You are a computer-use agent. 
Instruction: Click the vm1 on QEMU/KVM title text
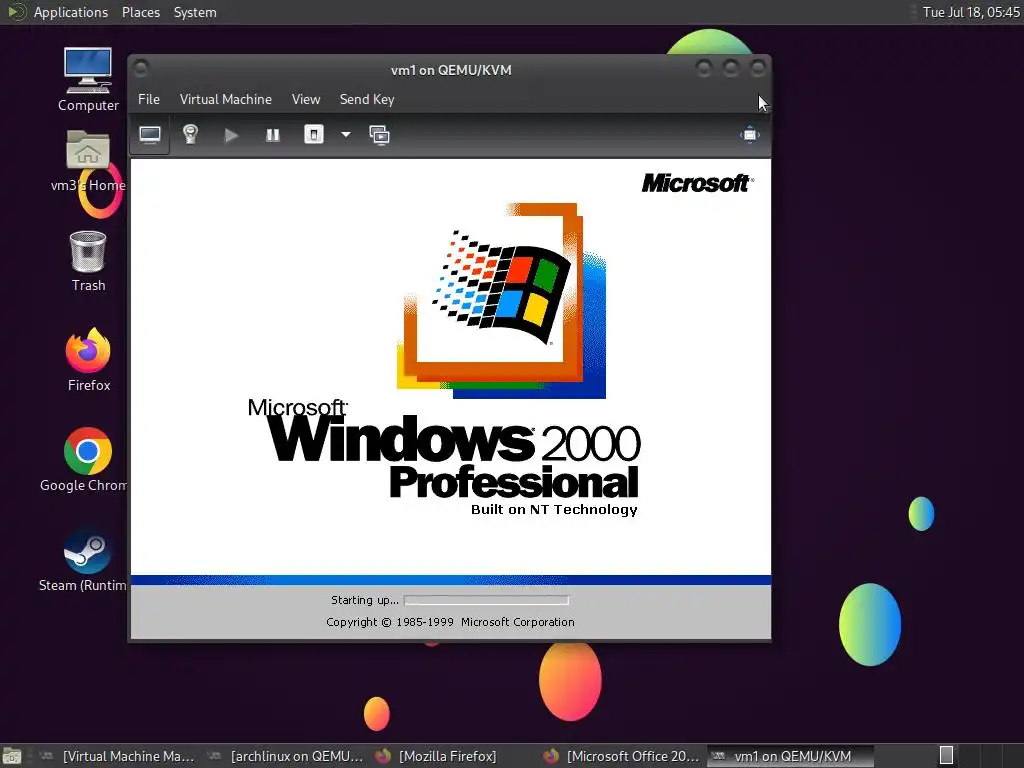[451, 70]
